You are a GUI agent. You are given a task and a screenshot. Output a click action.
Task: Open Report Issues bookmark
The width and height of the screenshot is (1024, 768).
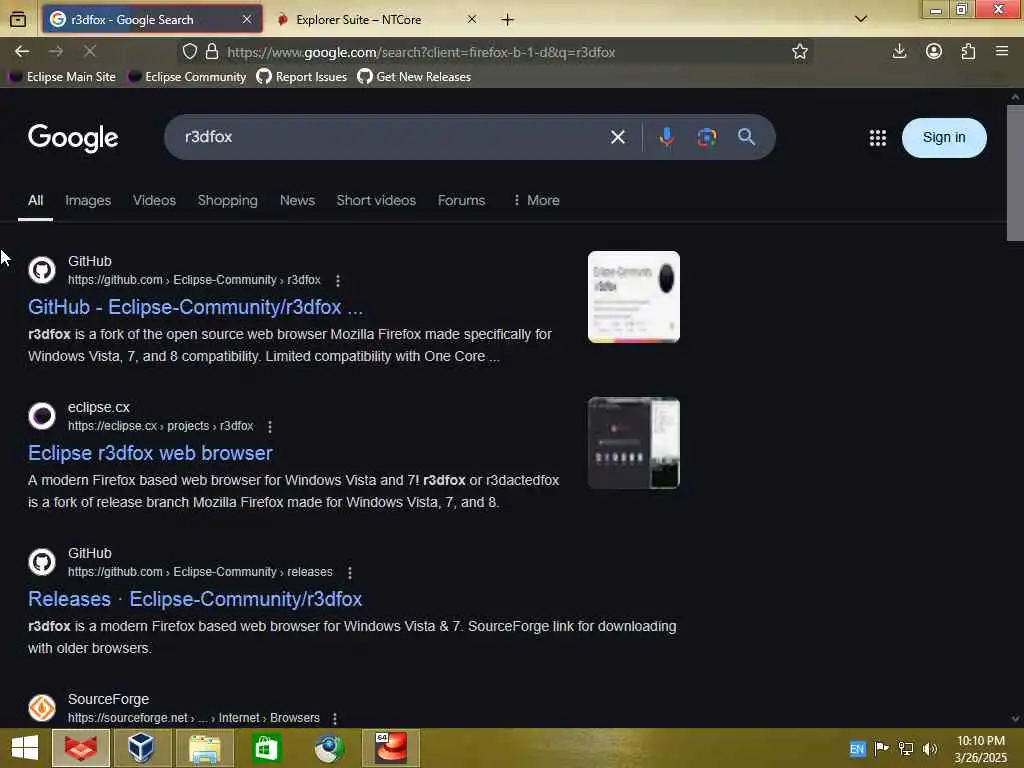pos(302,77)
